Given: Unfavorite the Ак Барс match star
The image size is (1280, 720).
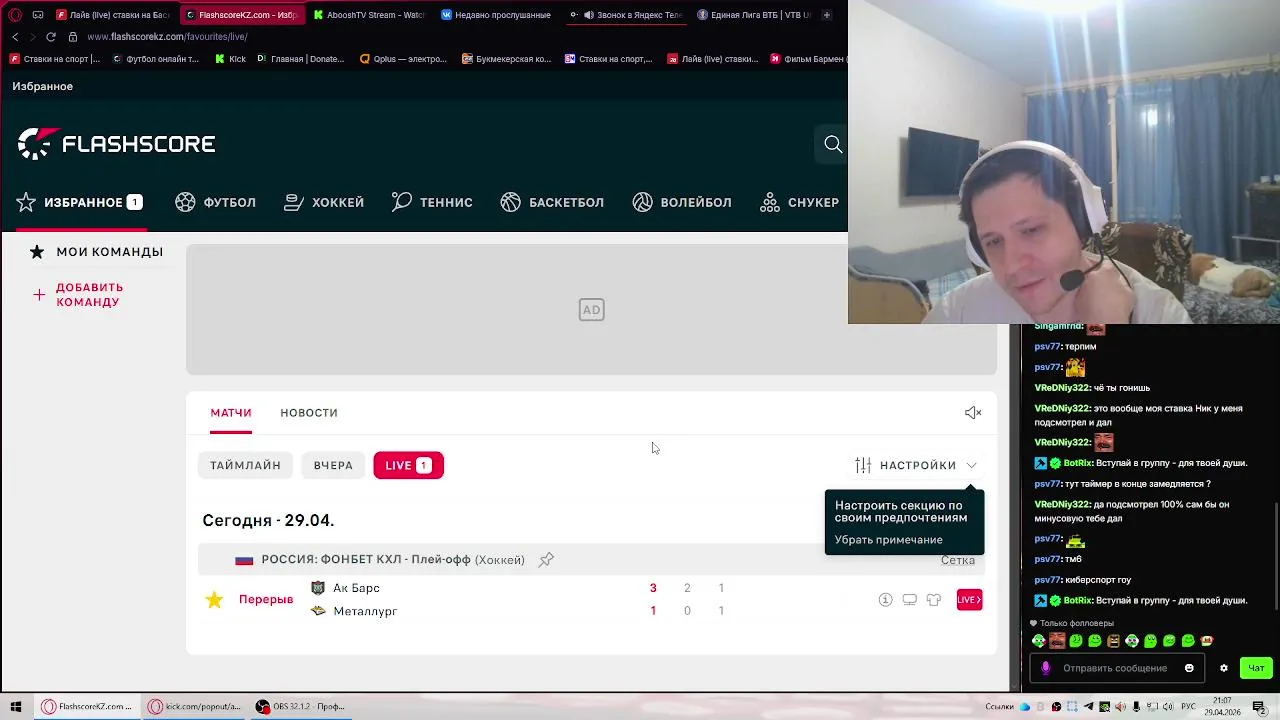Looking at the screenshot, I should 214,600.
